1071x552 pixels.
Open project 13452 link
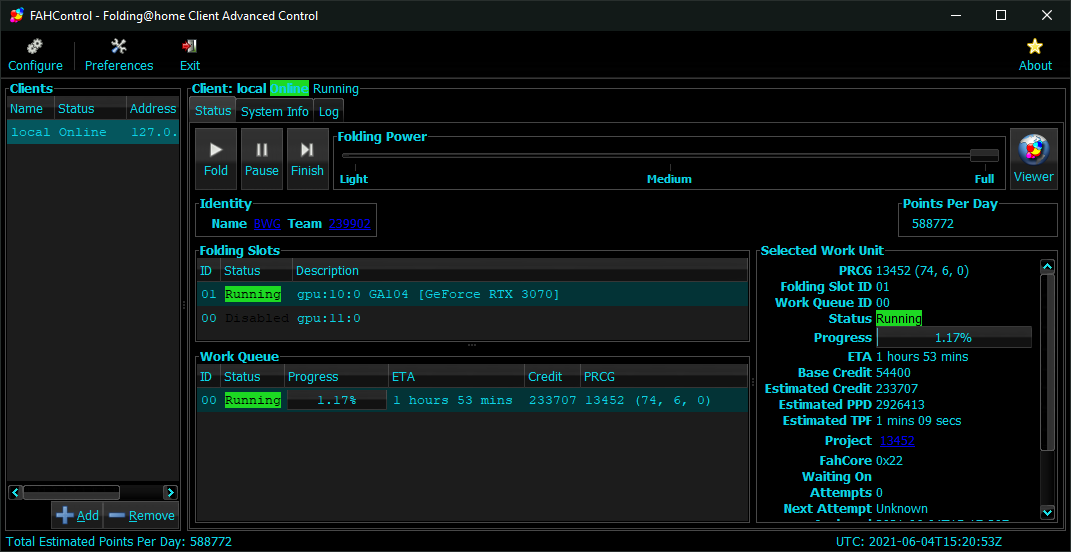[897, 441]
